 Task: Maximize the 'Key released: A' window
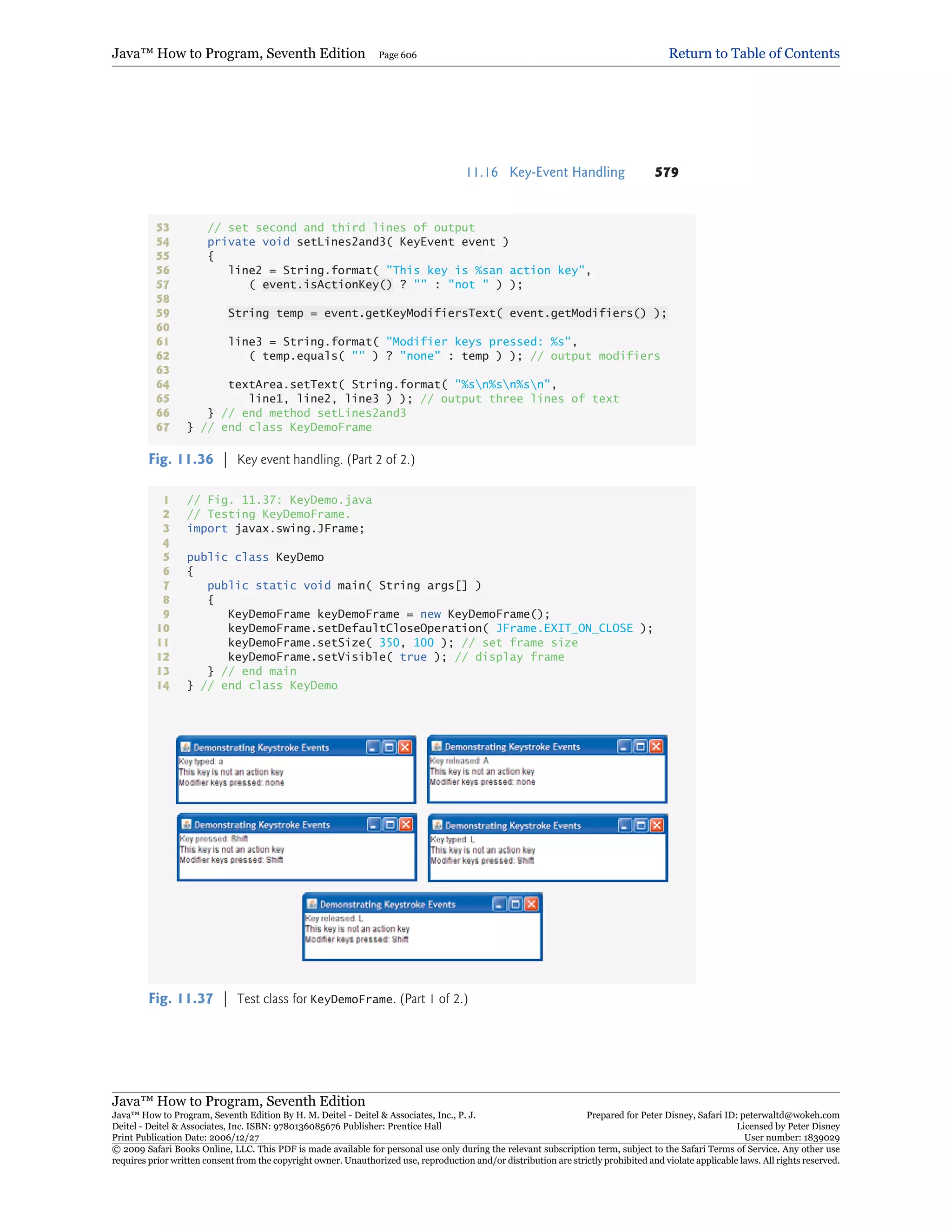tap(640, 747)
